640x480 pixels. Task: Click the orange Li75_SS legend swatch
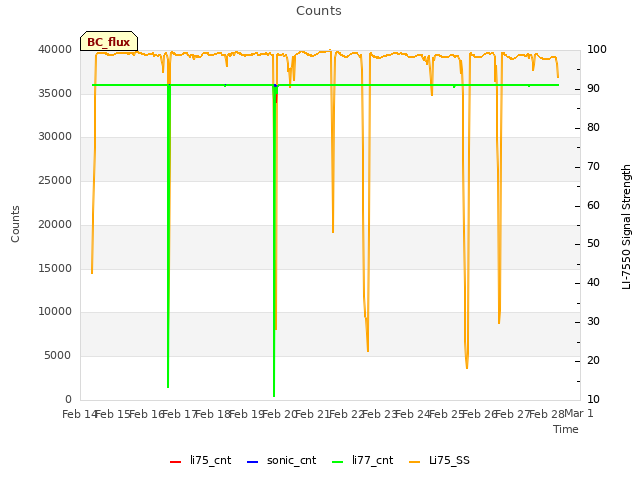[x=414, y=462]
